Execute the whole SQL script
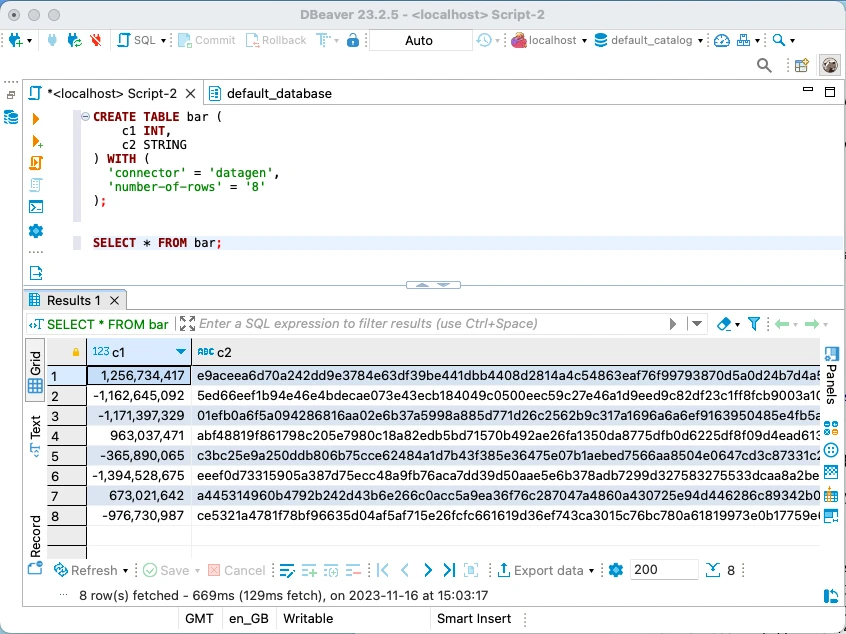The width and height of the screenshot is (846, 634). [x=36, y=163]
